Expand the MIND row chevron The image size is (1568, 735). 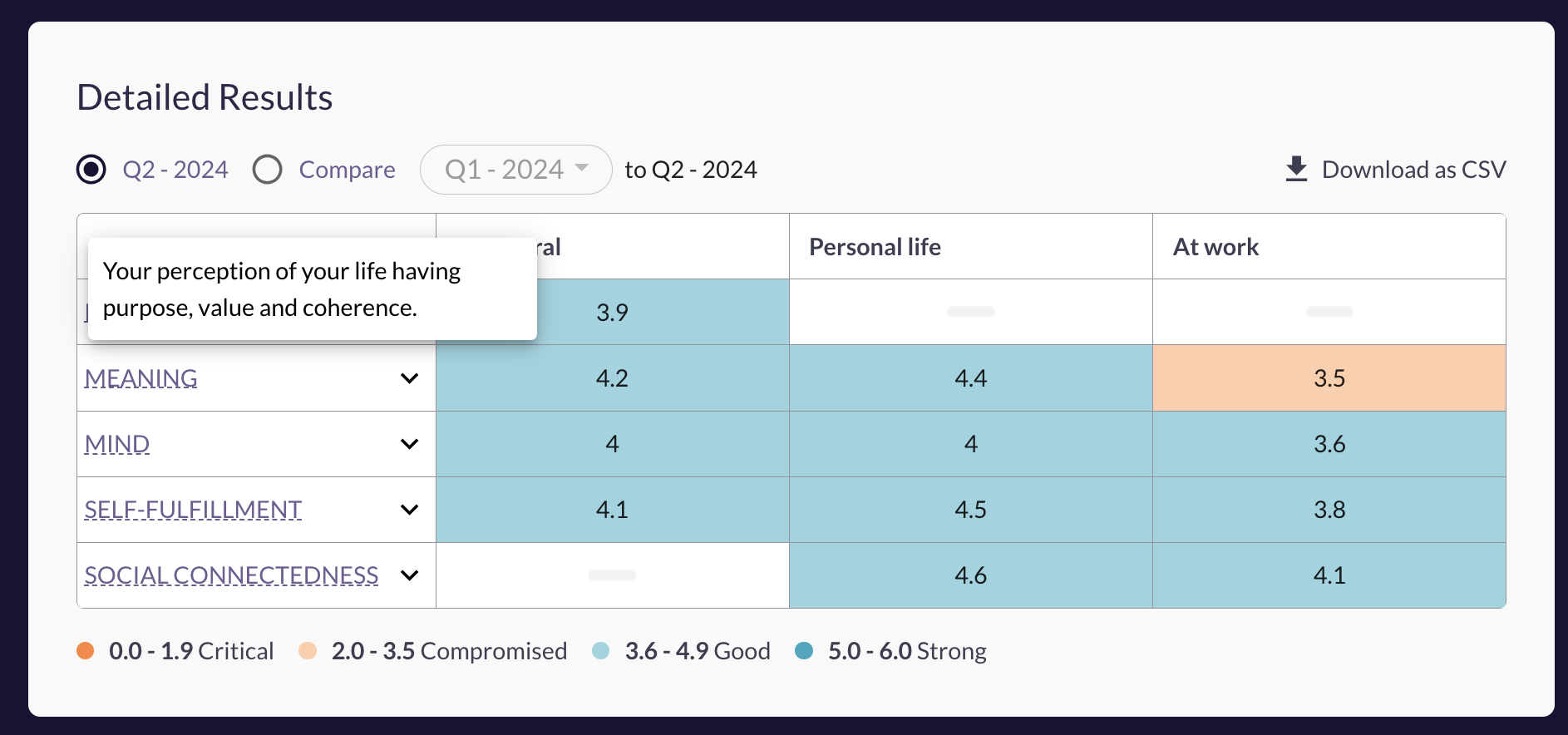click(x=409, y=444)
